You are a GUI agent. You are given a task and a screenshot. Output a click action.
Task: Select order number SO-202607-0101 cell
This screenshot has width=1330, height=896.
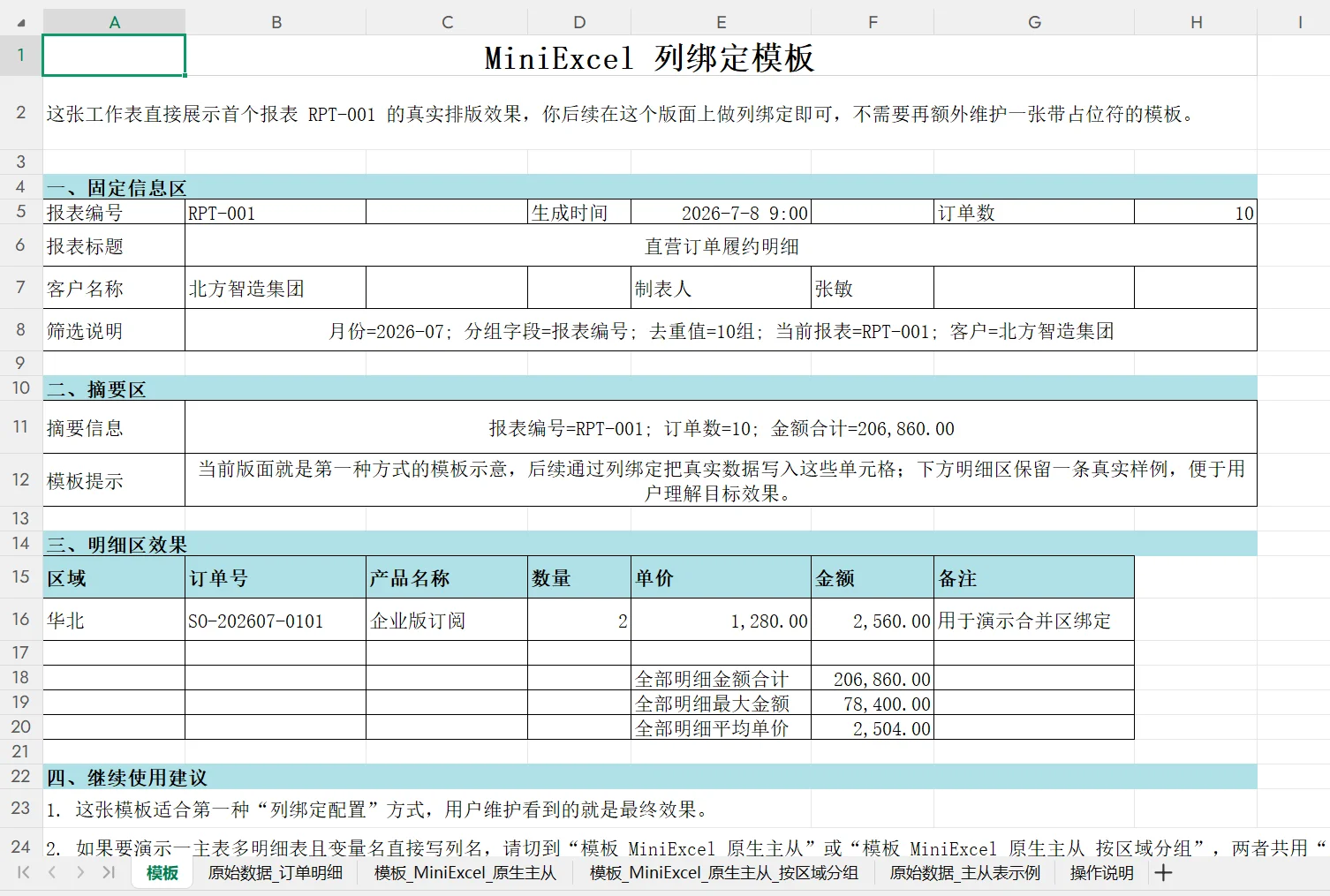click(276, 620)
